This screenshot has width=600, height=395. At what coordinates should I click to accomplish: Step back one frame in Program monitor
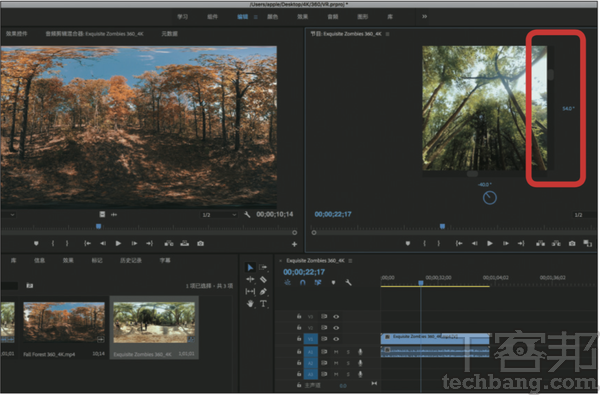point(474,243)
